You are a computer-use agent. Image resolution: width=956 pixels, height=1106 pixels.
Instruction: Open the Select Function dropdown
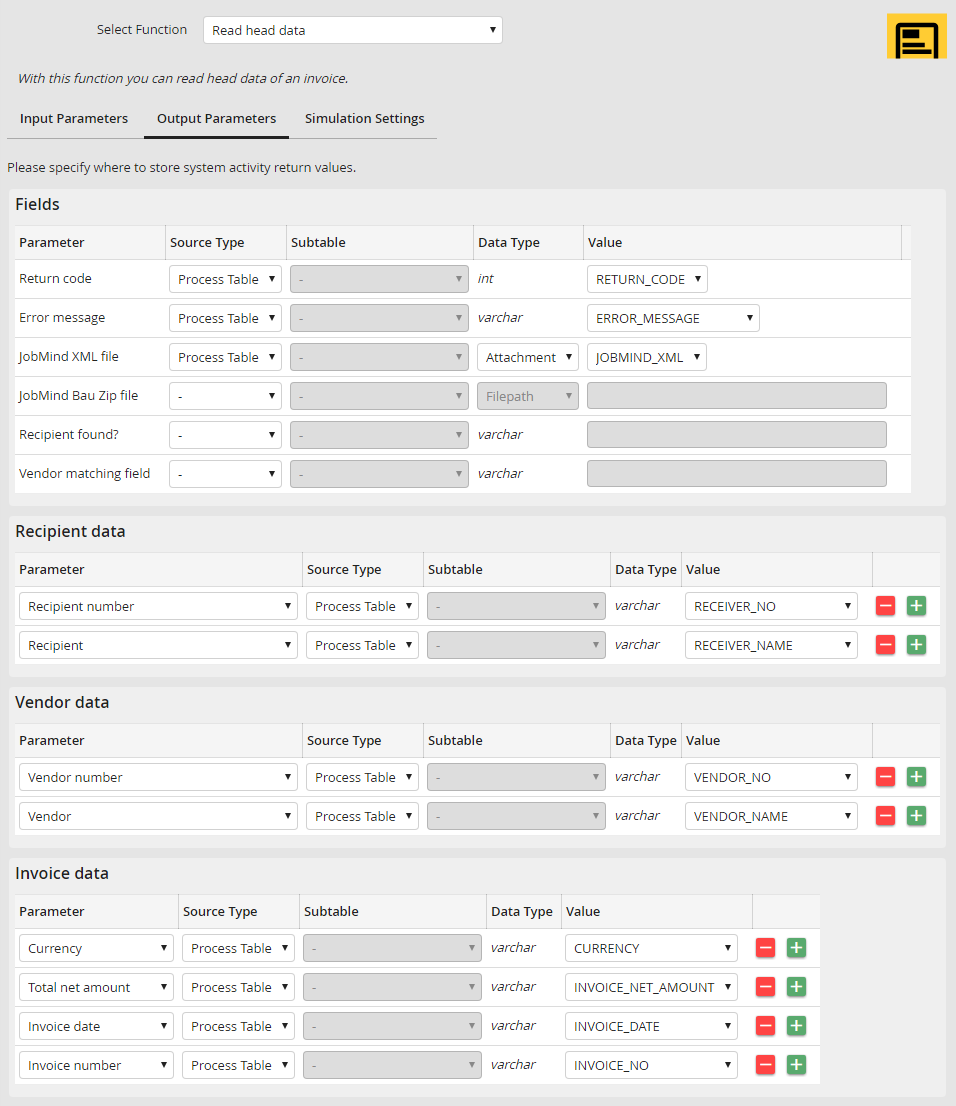[x=353, y=30]
